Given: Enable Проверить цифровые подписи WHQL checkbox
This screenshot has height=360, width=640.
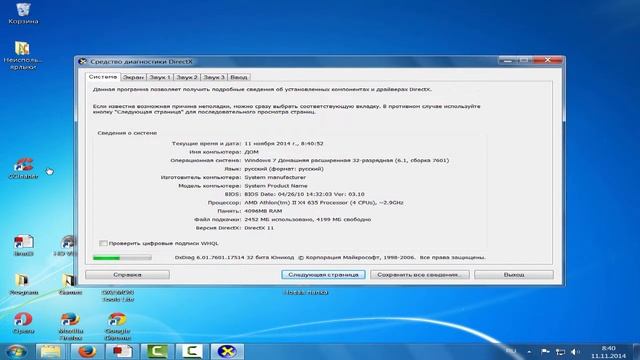Looking at the screenshot, I should 103,243.
